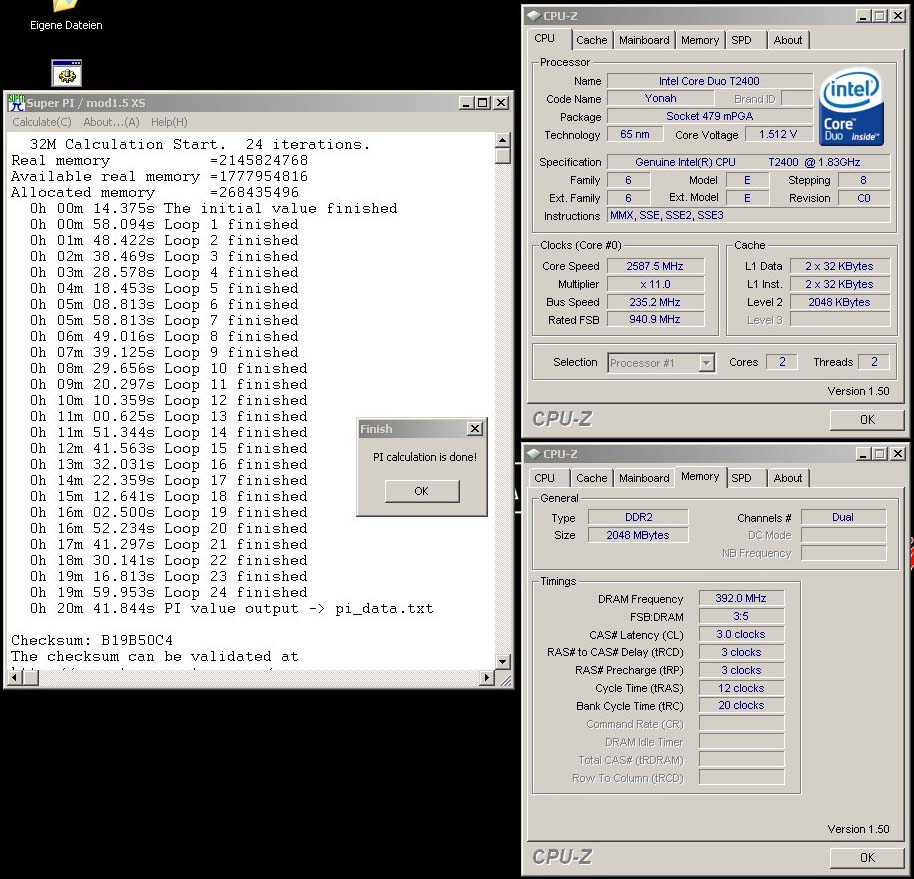The width and height of the screenshot is (914, 879).
Task: Click the Multiplier value x 11.0
Action: pos(655,284)
